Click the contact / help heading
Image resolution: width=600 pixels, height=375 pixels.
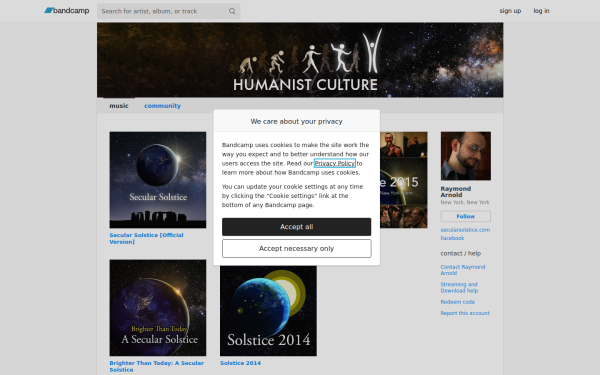point(461,253)
